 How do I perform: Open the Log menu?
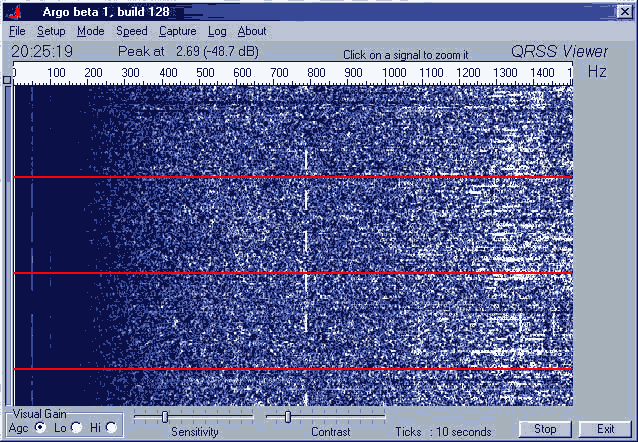click(x=217, y=31)
